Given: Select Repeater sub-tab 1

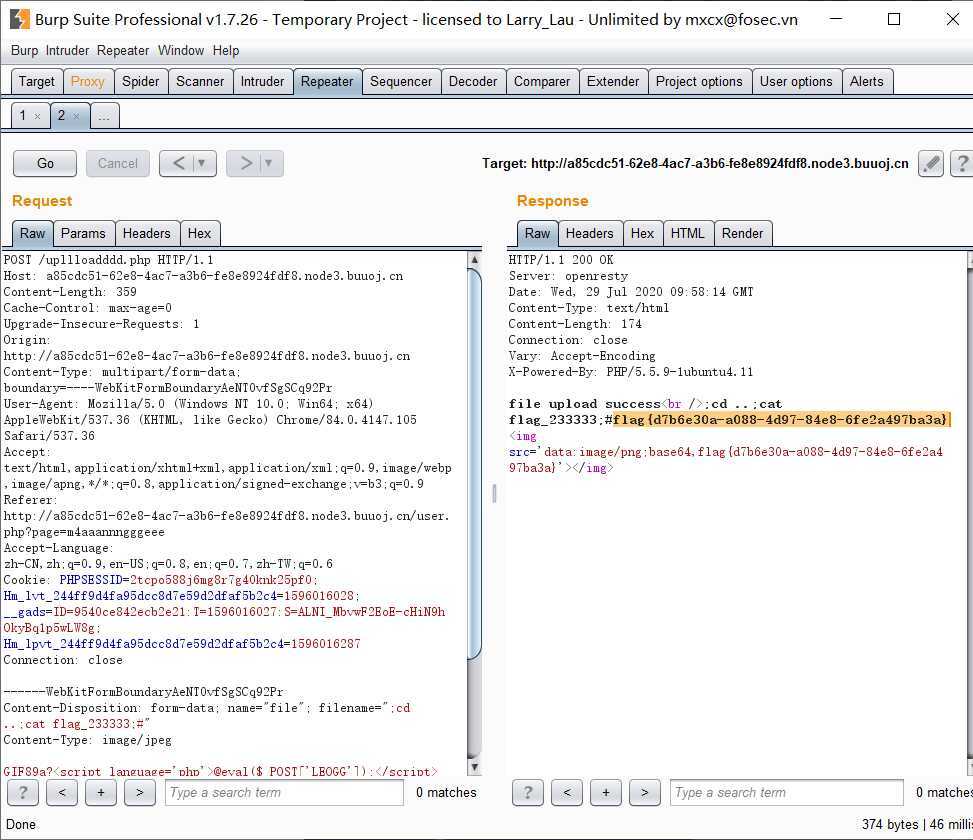Looking at the screenshot, I should [x=23, y=115].
